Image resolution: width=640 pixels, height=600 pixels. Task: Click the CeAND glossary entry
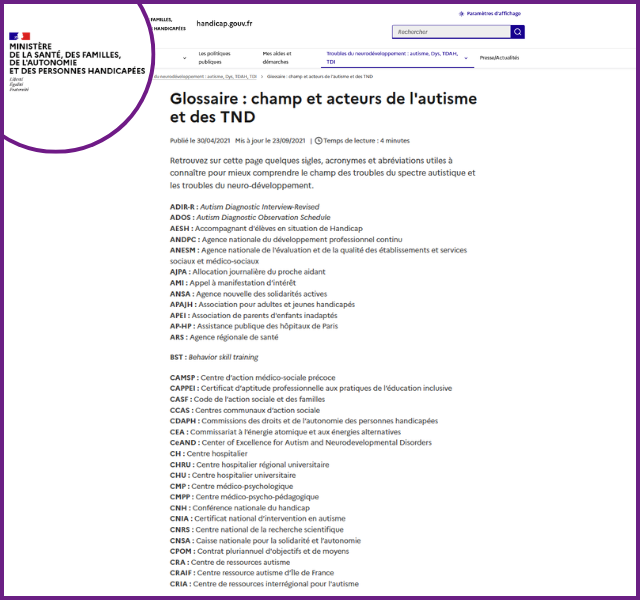[x=301, y=442]
